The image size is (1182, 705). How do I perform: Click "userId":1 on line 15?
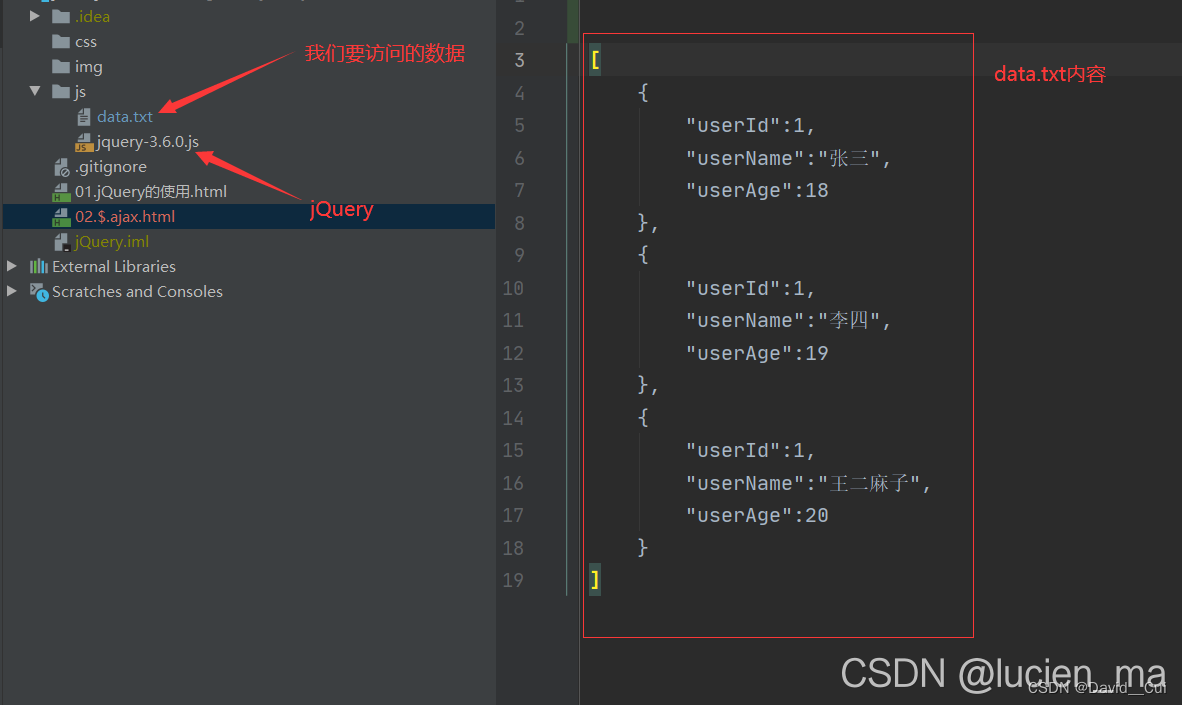[745, 450]
